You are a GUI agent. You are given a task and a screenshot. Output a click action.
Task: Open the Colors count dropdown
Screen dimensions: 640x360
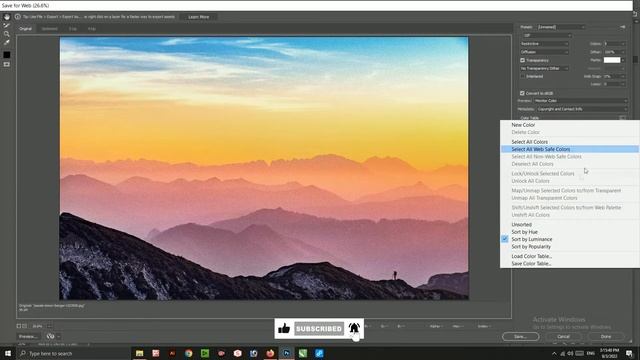(x=614, y=44)
